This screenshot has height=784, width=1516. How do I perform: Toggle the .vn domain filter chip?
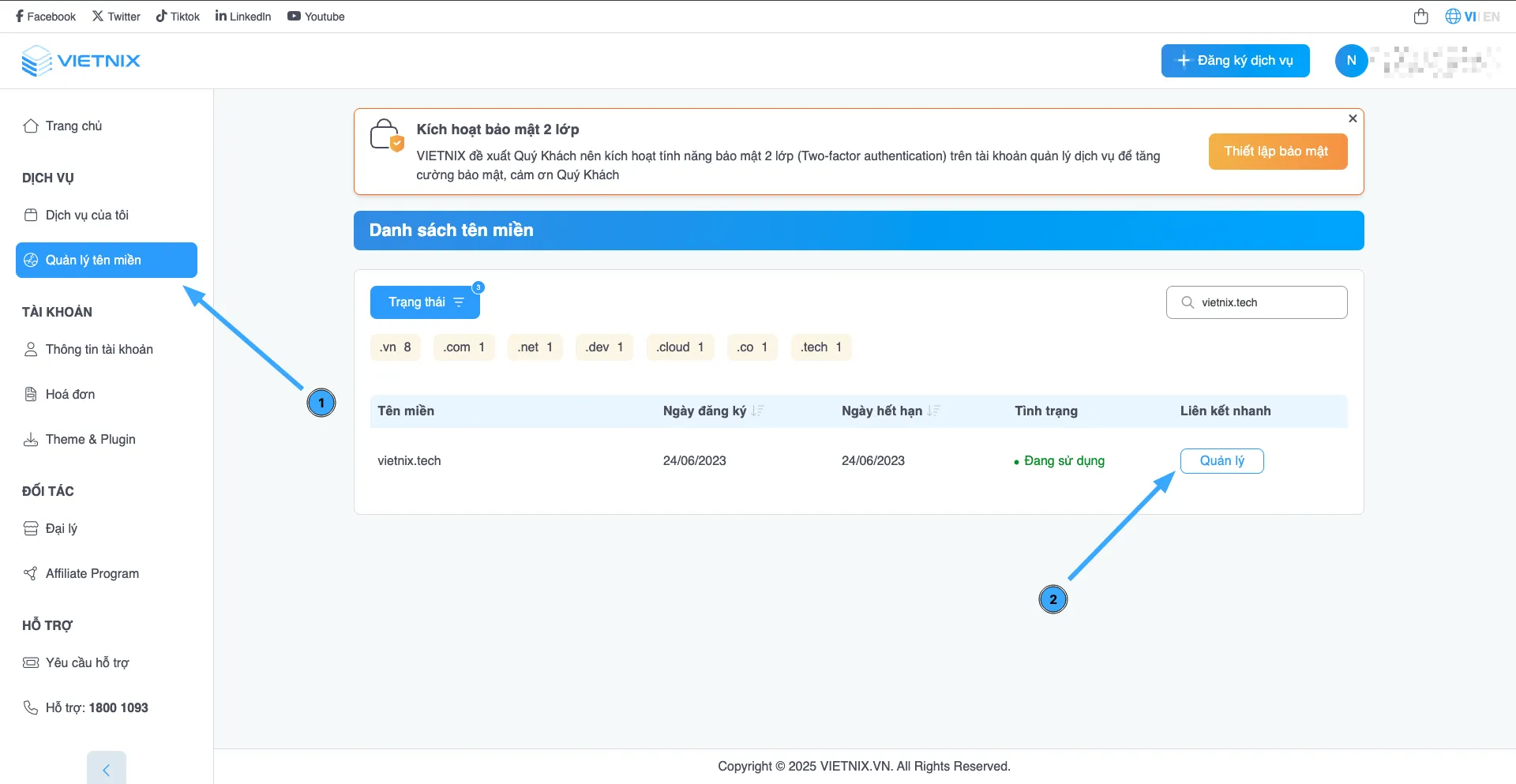(395, 347)
